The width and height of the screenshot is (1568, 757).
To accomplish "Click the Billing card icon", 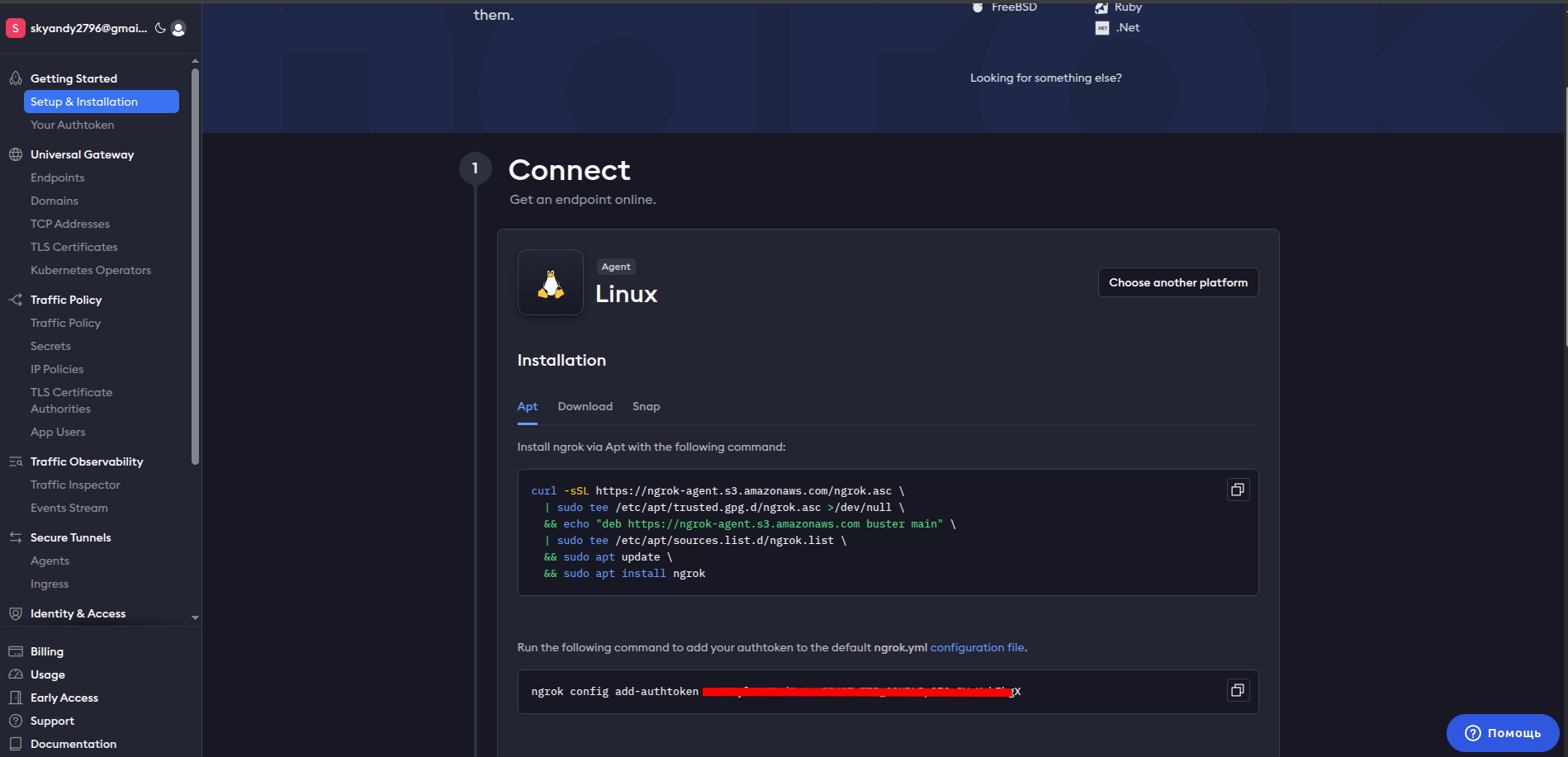I will (16, 651).
